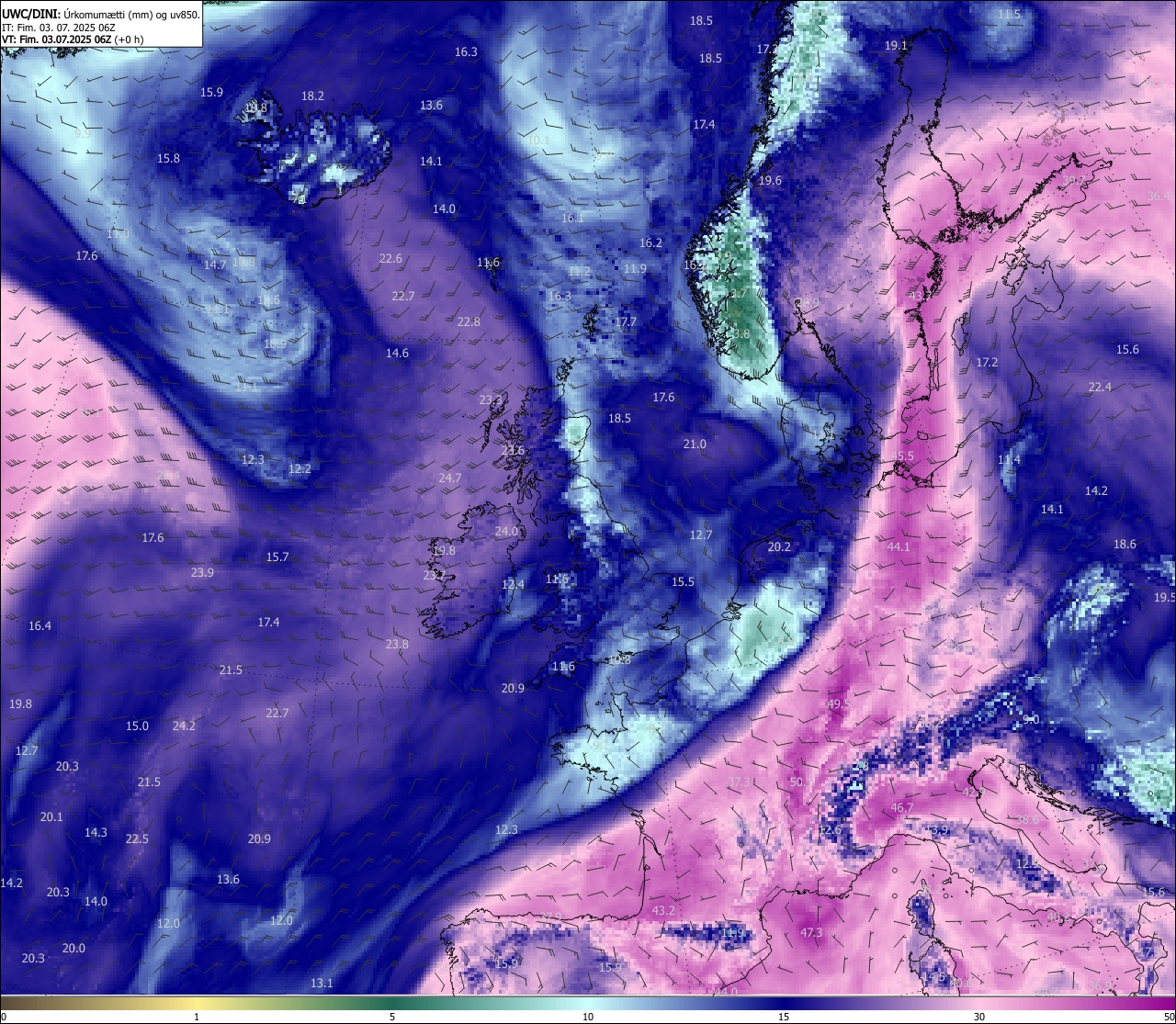Select the 45.5 value label

point(903,456)
